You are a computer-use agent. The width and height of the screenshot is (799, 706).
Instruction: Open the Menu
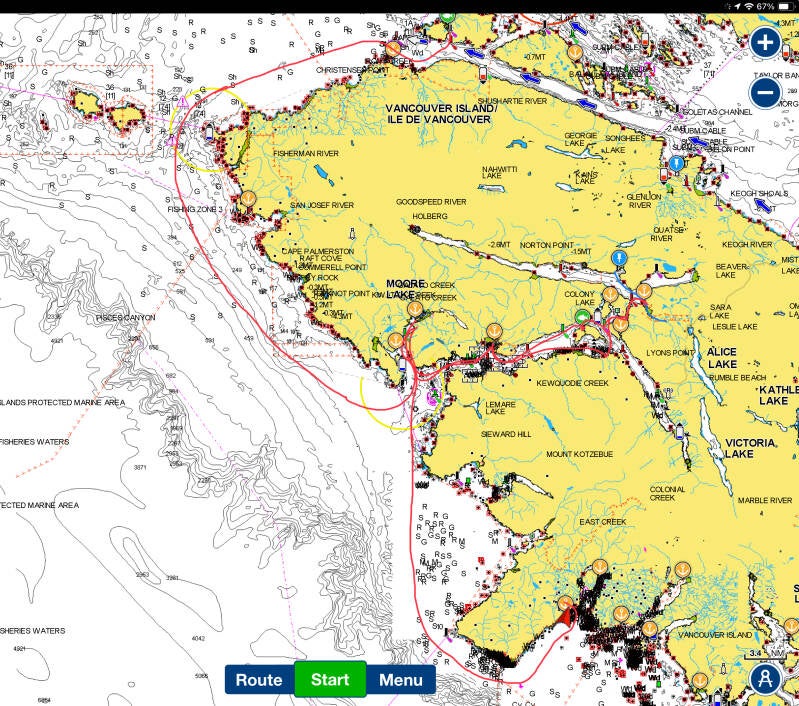(x=401, y=679)
